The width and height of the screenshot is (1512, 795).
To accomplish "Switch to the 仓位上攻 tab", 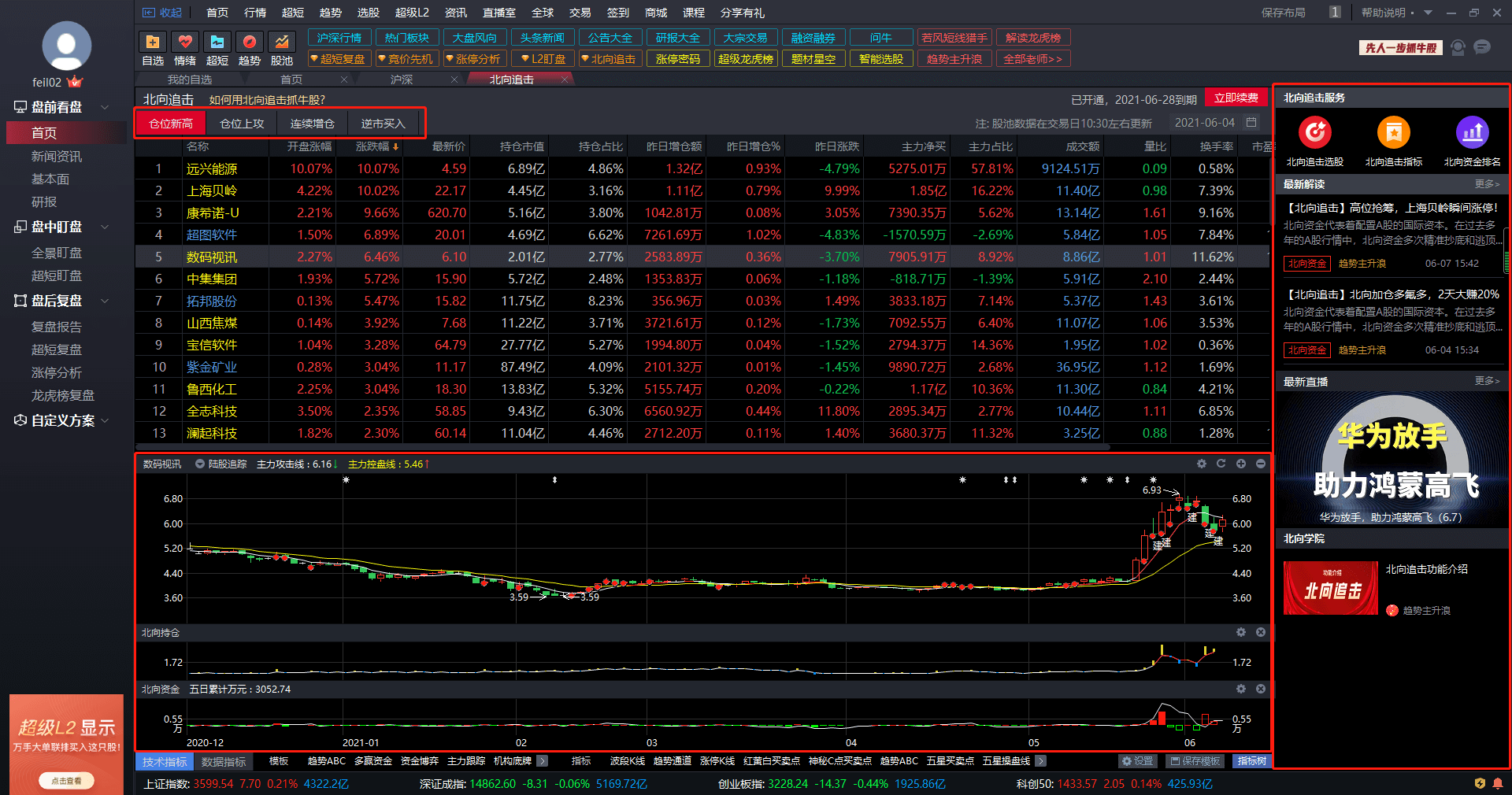I will 242,124.
